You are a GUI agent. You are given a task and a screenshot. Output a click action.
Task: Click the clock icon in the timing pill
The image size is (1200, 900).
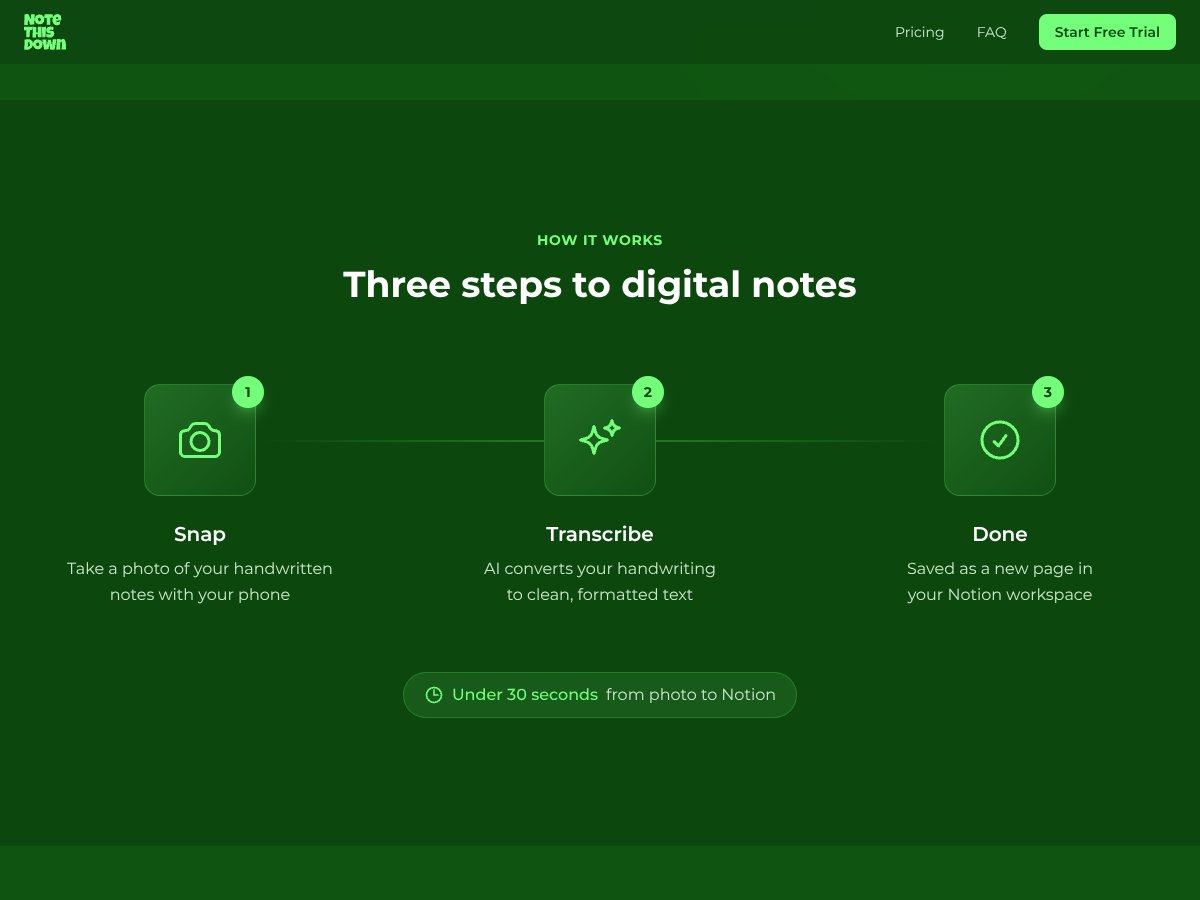point(434,694)
